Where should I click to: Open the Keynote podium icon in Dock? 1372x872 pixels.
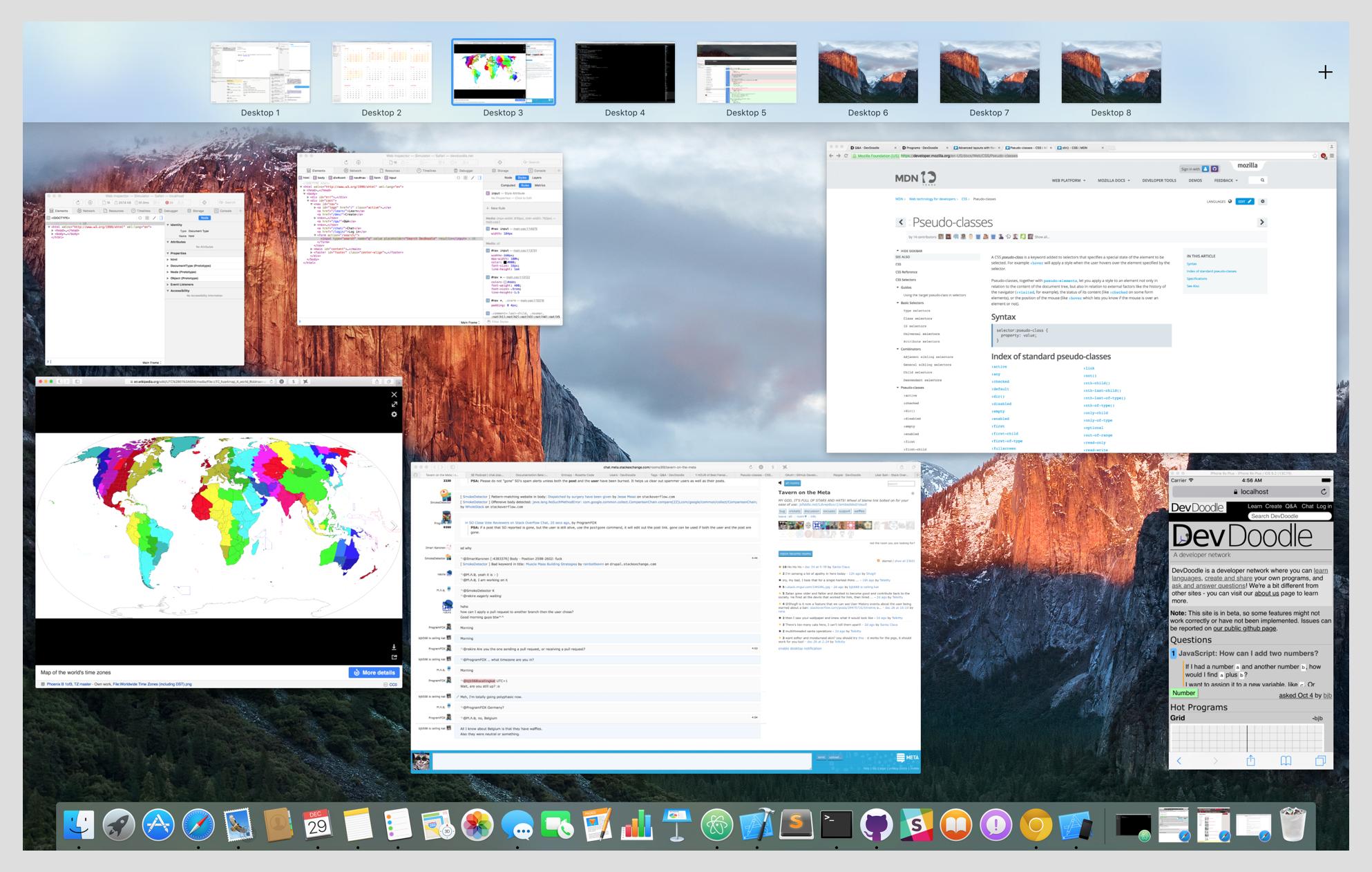pyautogui.click(x=677, y=825)
